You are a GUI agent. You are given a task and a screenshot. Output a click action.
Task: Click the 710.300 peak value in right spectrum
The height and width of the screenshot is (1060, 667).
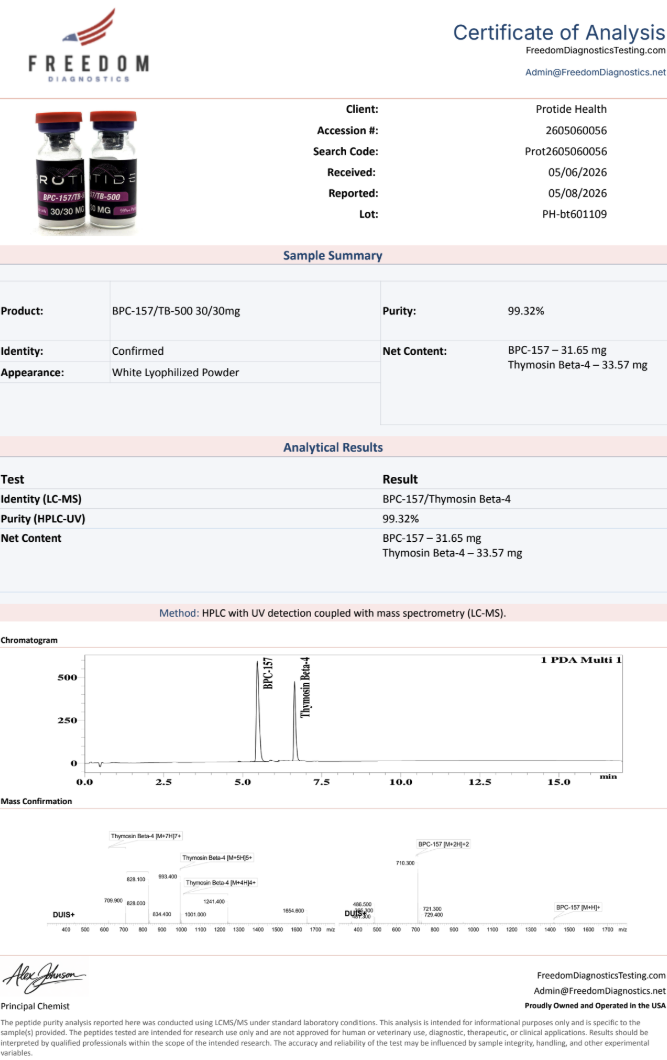click(405, 863)
